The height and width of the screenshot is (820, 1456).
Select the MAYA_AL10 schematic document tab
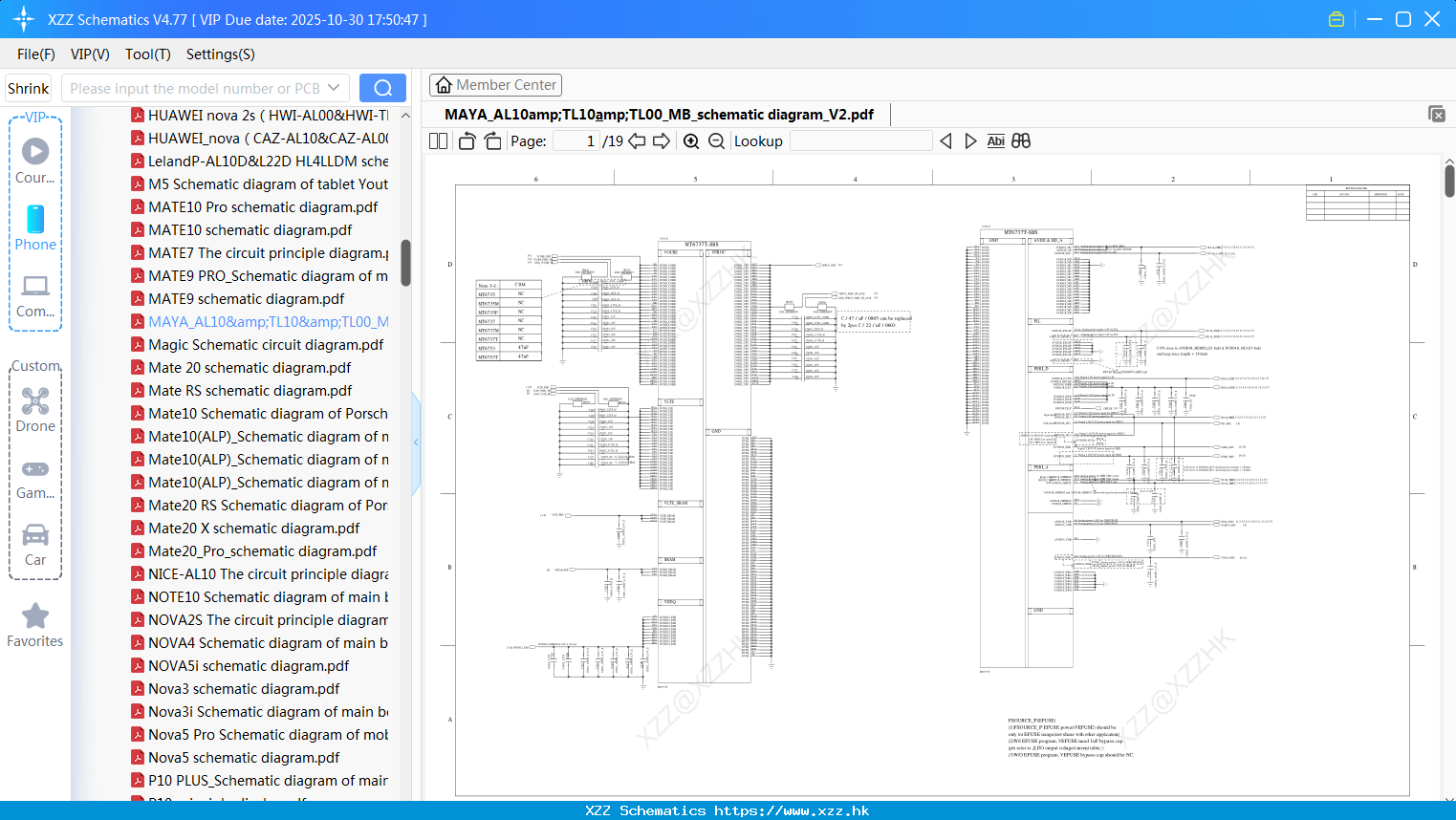tap(659, 115)
